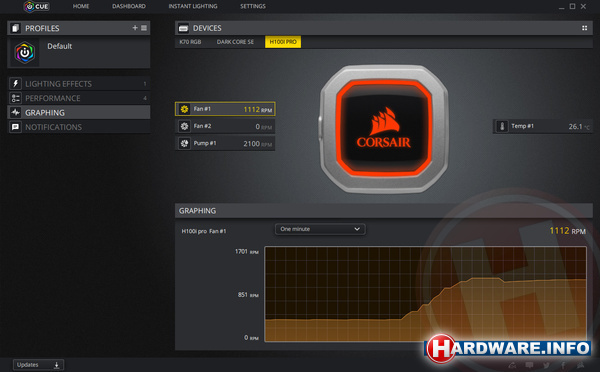Viewport: 600px width, 372px height.
Task: Click the Corsair H100i Pro cooler image
Action: pyautogui.click(x=384, y=129)
